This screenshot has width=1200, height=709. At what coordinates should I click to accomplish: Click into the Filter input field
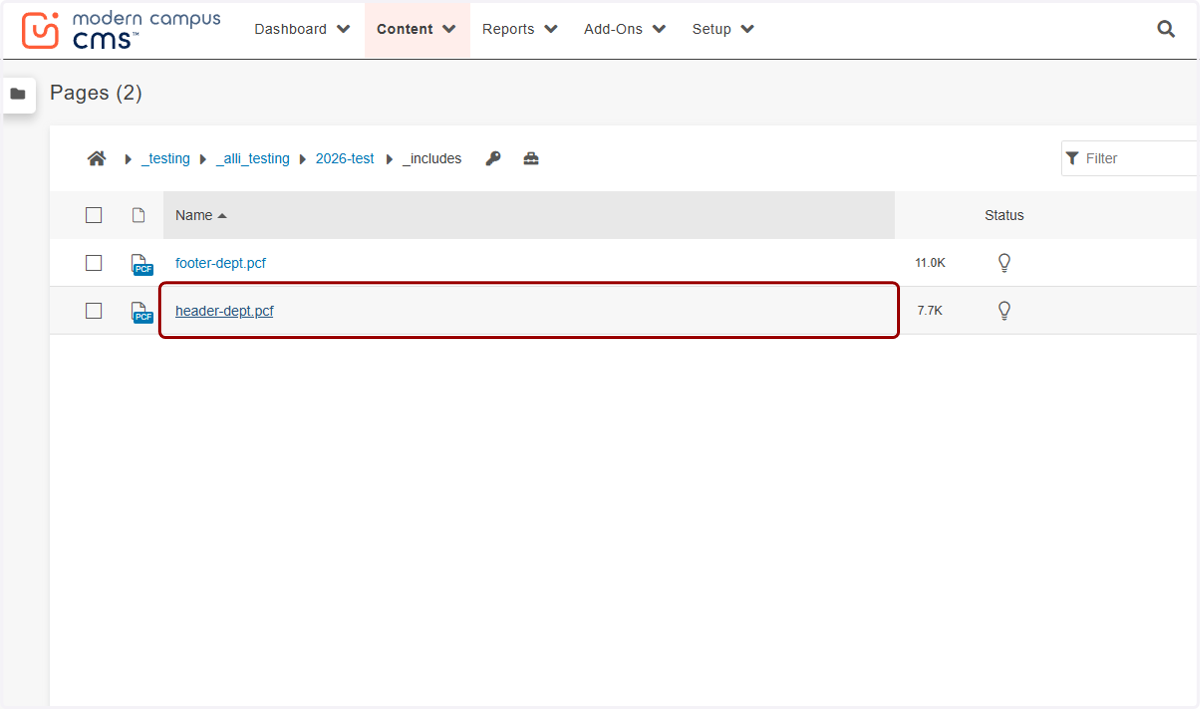click(x=1130, y=158)
